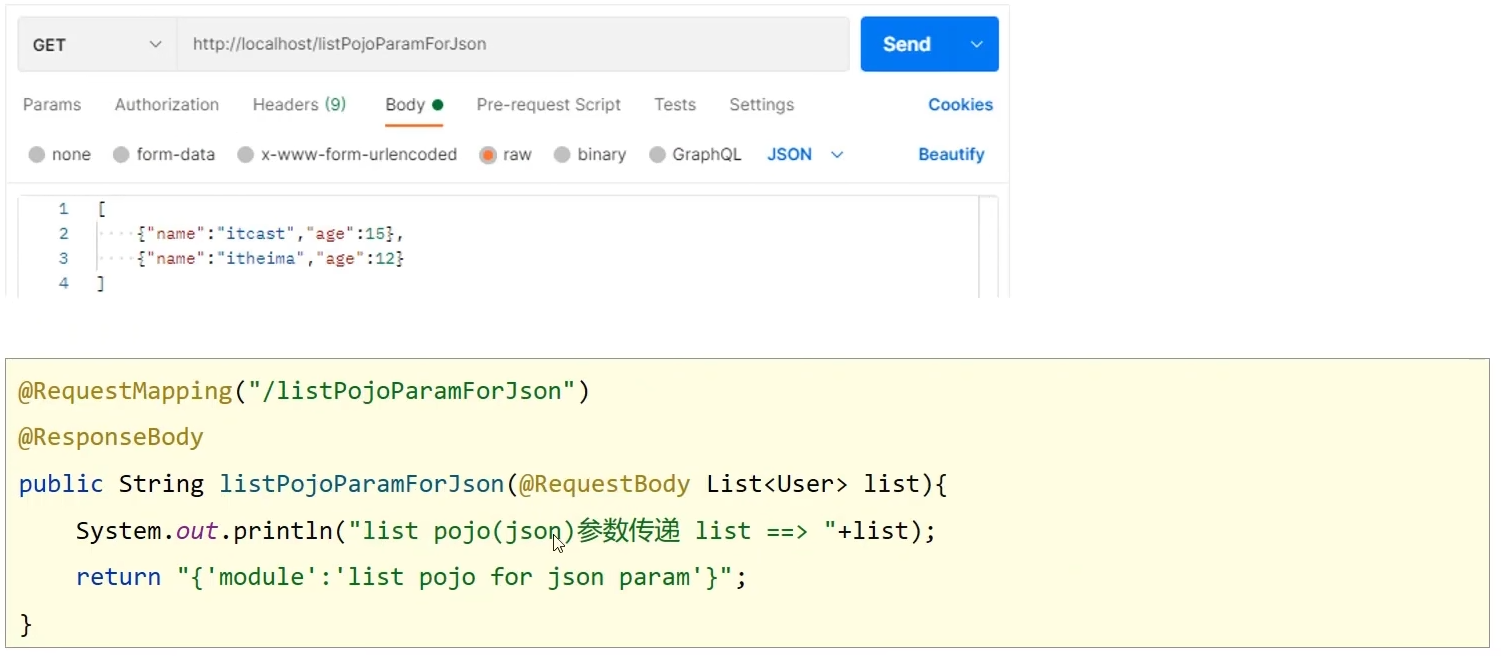Click the System.out.println code line
The height and width of the screenshot is (659, 1503).
tap(506, 531)
